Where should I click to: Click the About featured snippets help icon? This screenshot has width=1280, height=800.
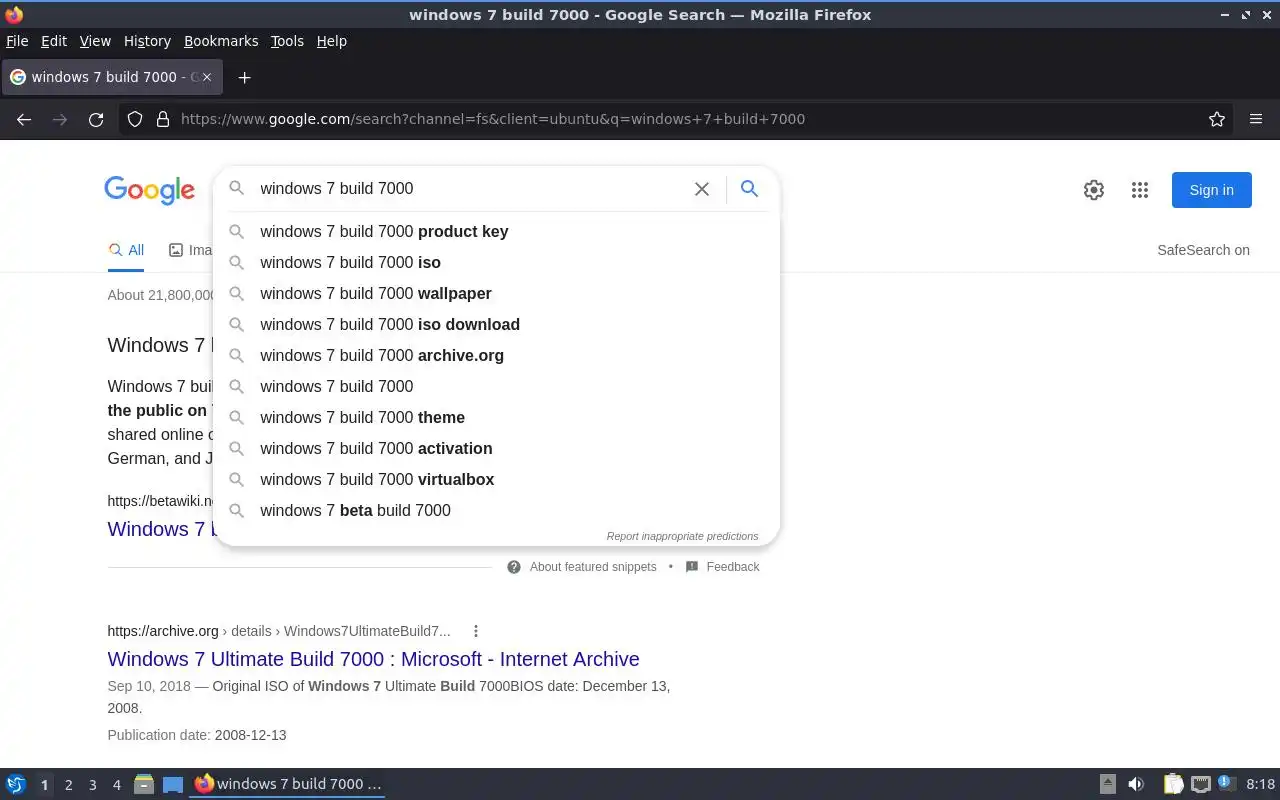tap(514, 567)
